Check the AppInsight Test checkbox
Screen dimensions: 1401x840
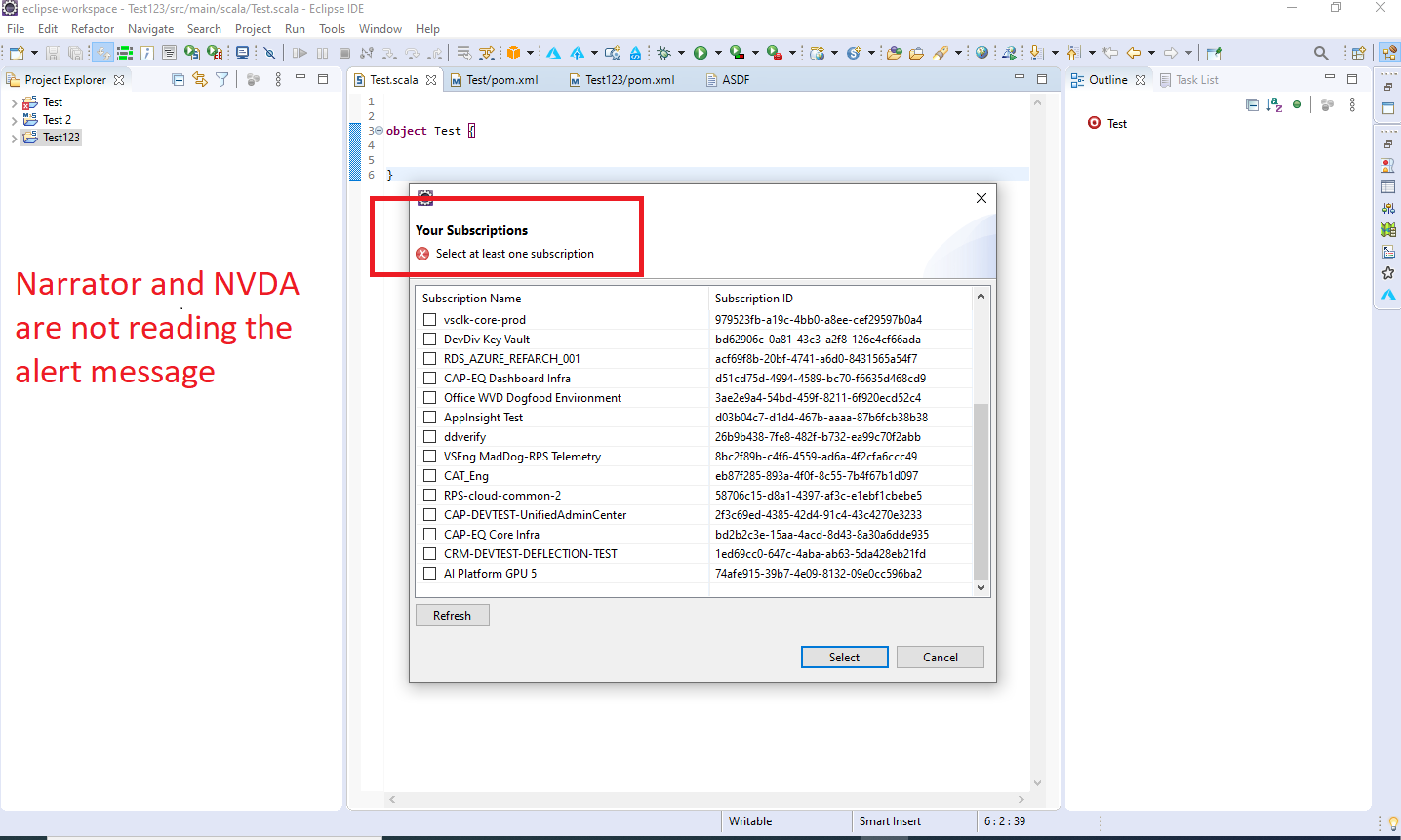[429, 417]
